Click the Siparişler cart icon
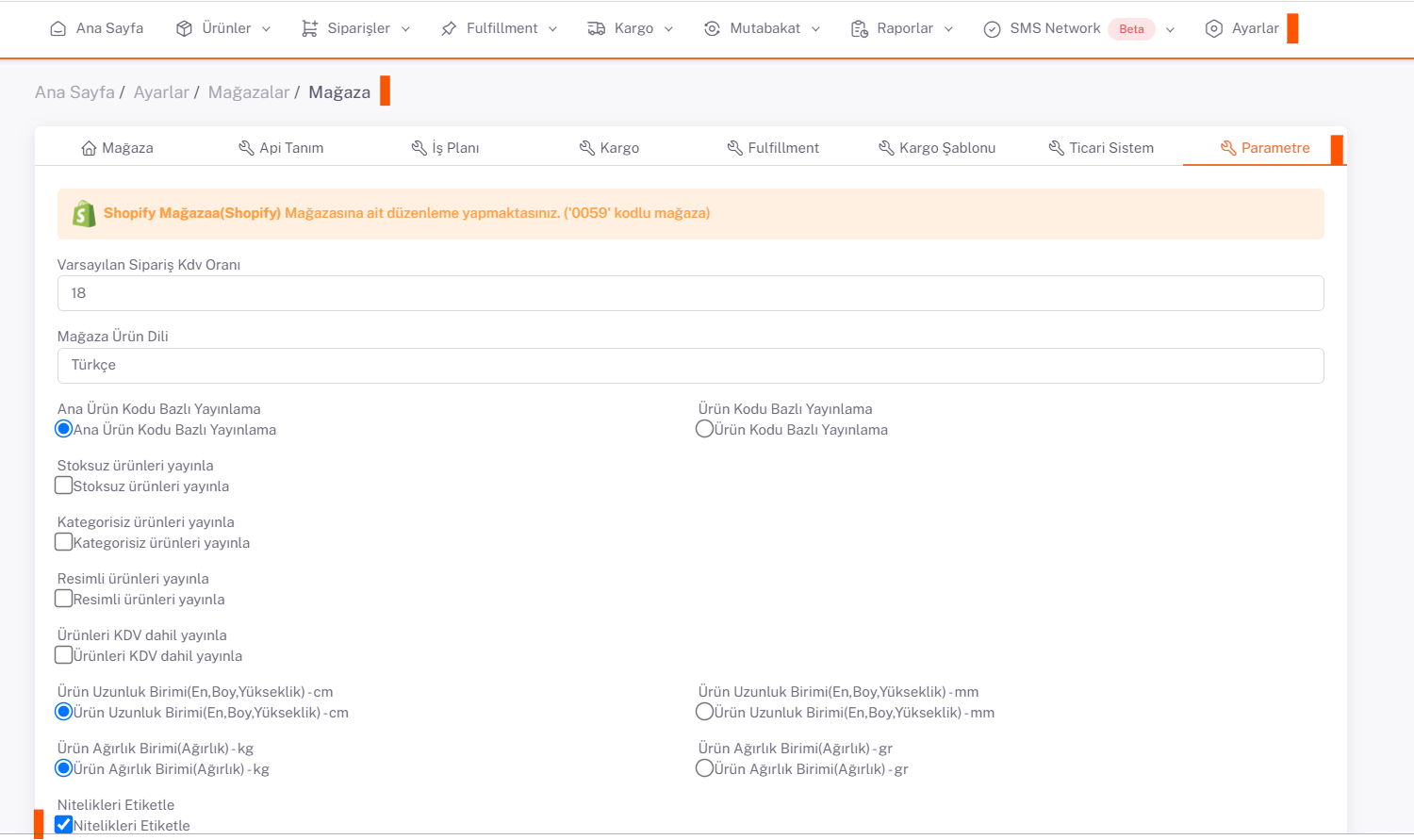 [309, 29]
